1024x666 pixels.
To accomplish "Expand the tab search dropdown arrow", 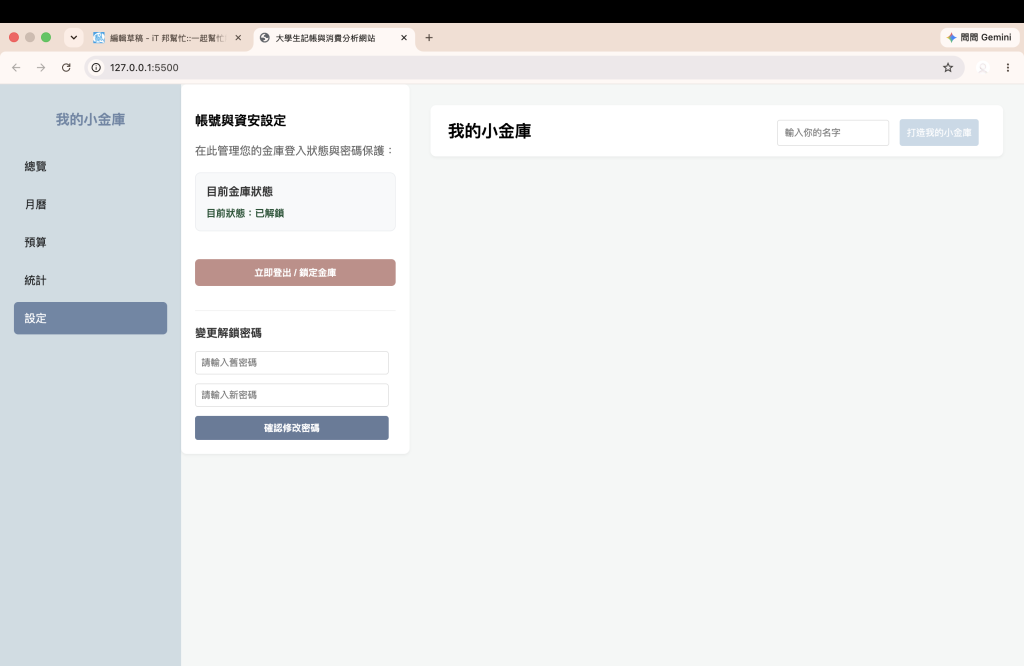I will coord(74,38).
